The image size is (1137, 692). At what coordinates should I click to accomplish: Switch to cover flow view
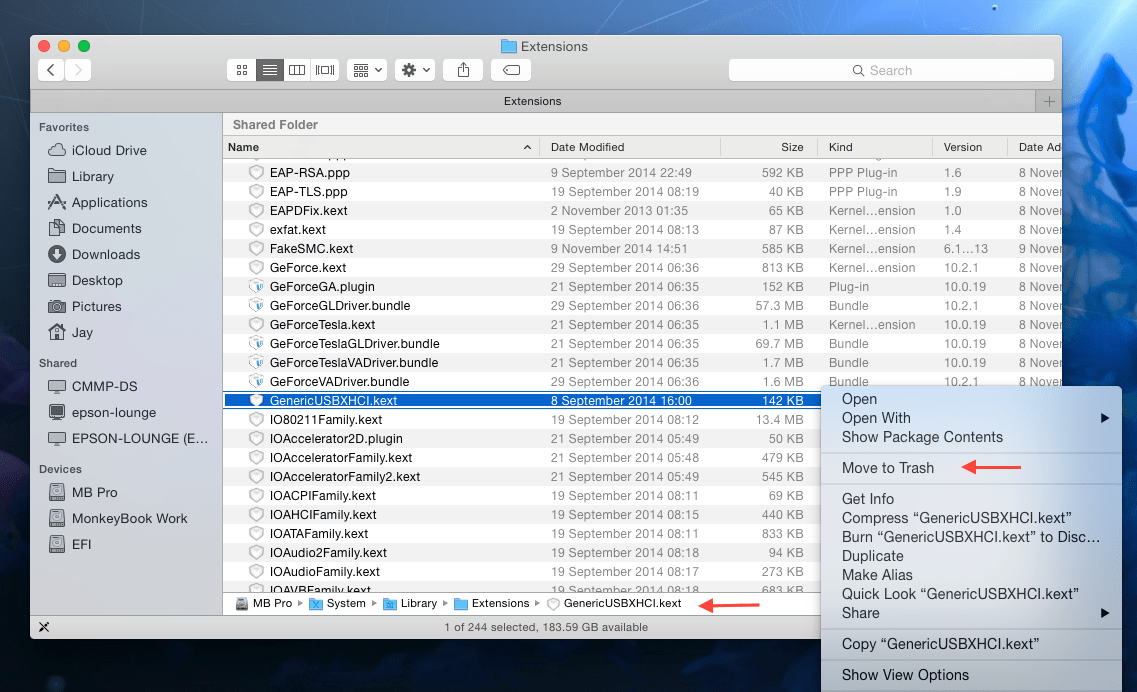point(325,70)
